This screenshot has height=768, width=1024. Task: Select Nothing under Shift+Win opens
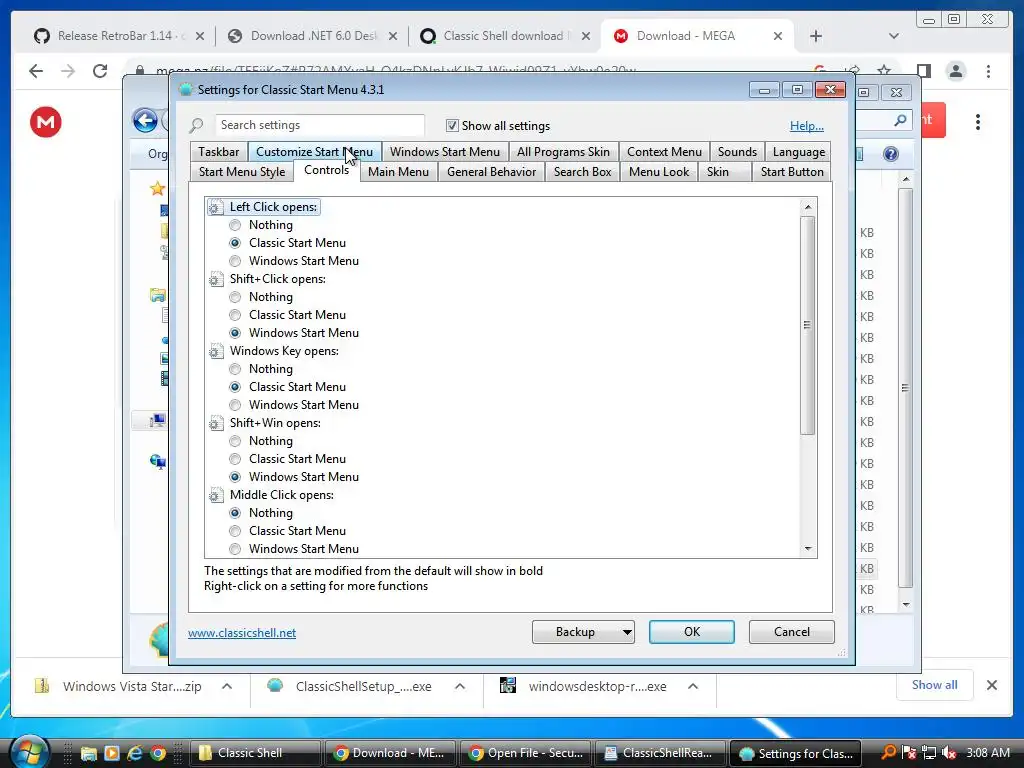tap(235, 441)
